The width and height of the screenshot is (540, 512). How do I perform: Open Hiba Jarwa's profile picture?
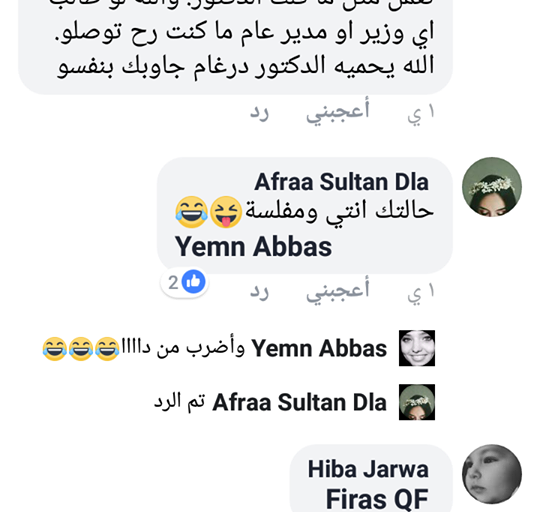492,474
